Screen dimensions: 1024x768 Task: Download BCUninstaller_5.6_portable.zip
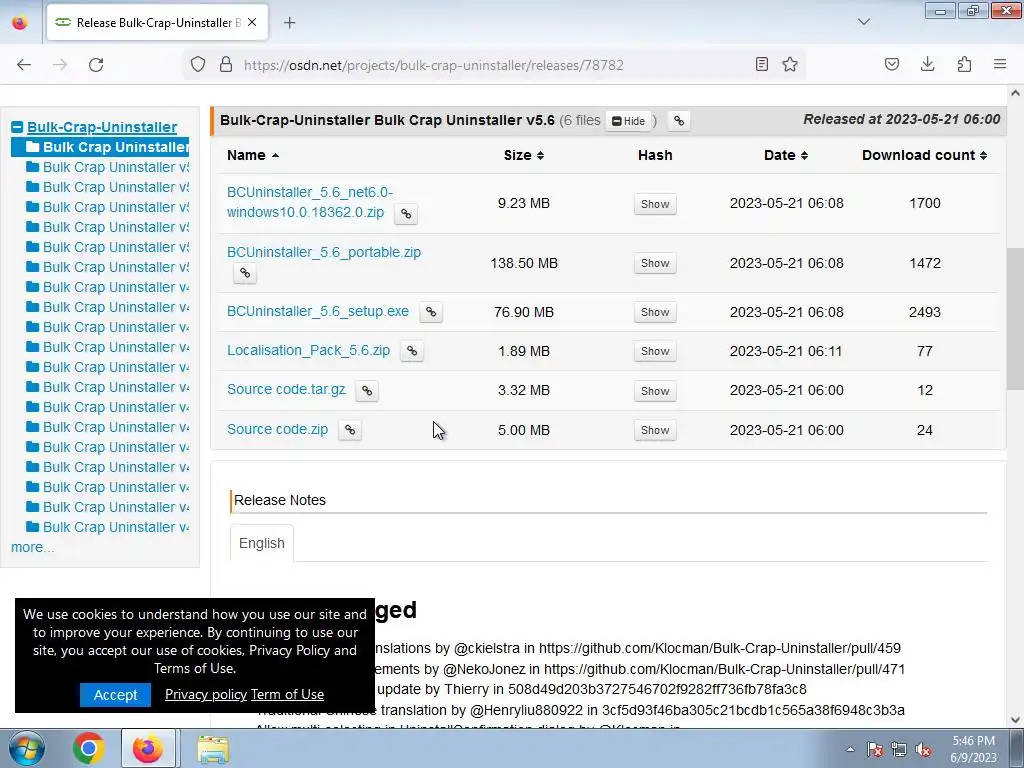[x=324, y=252]
